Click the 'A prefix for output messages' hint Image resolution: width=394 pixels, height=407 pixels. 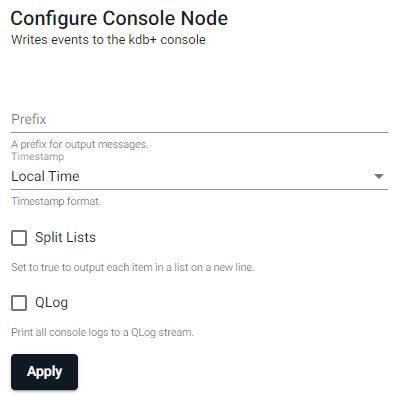[80, 144]
